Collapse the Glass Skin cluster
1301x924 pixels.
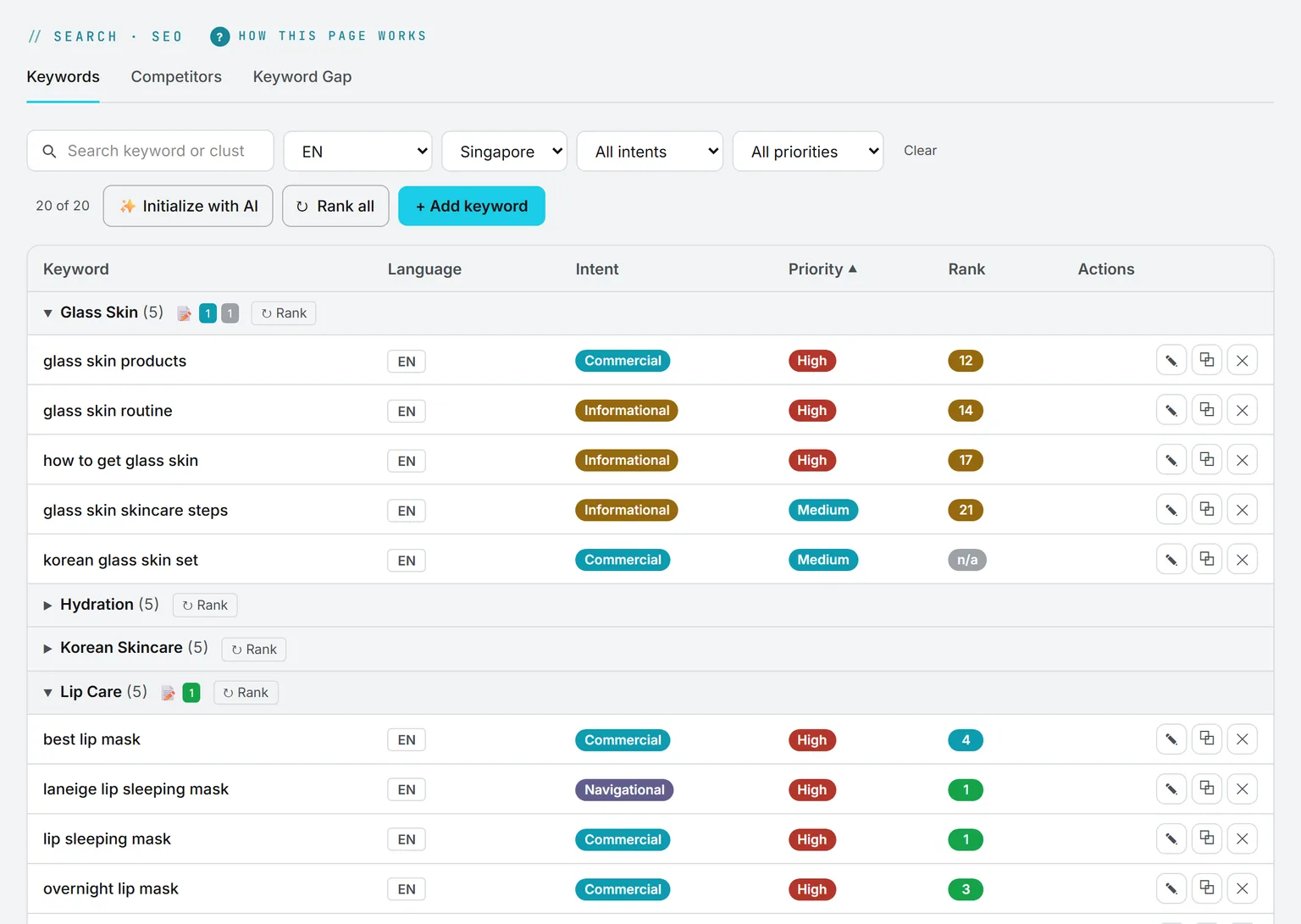coord(47,313)
